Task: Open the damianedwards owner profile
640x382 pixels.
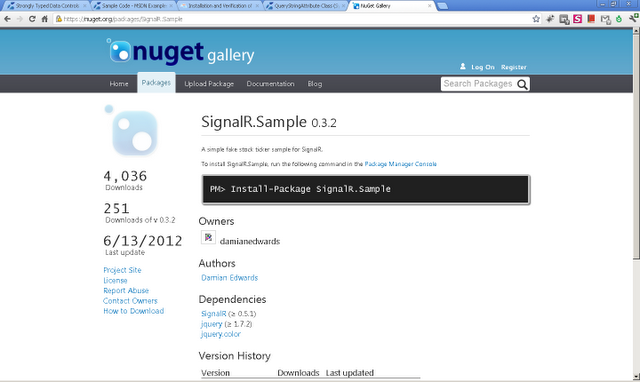Action: tap(250, 241)
